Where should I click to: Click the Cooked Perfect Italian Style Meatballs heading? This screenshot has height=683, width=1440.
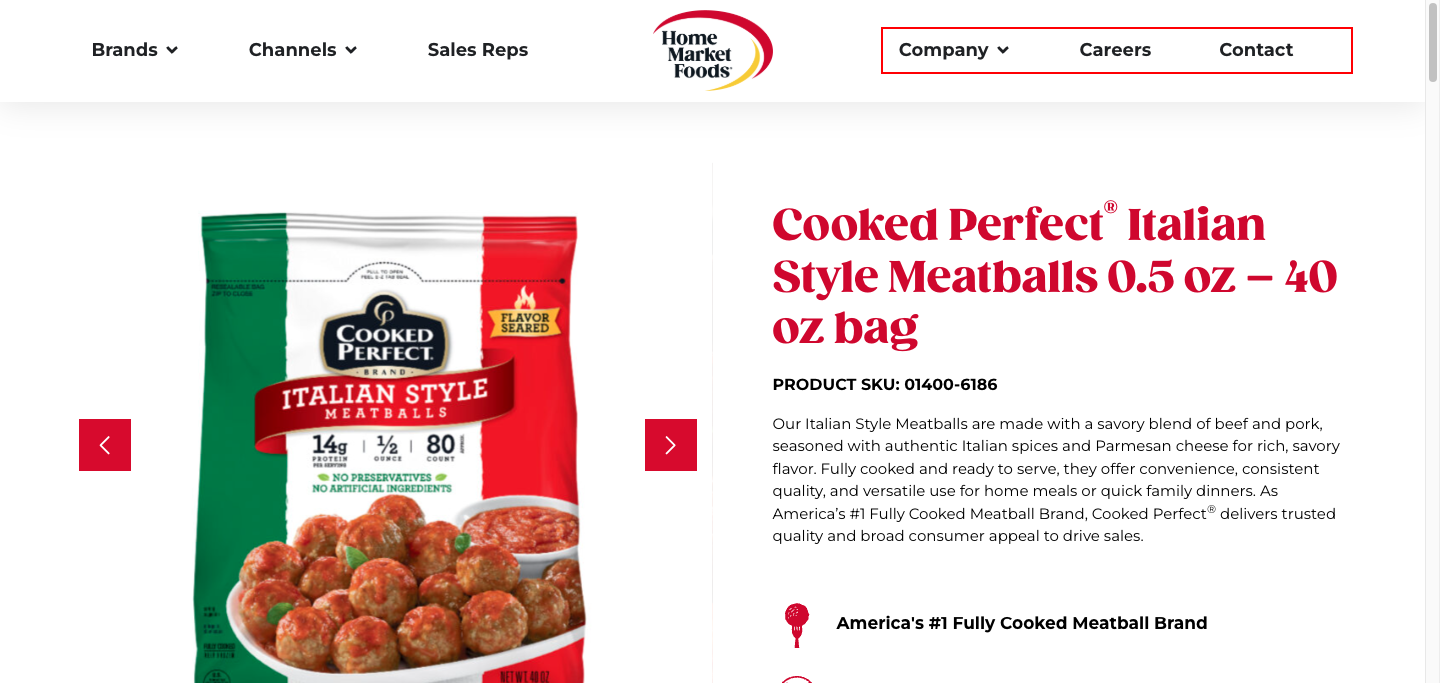click(1055, 276)
